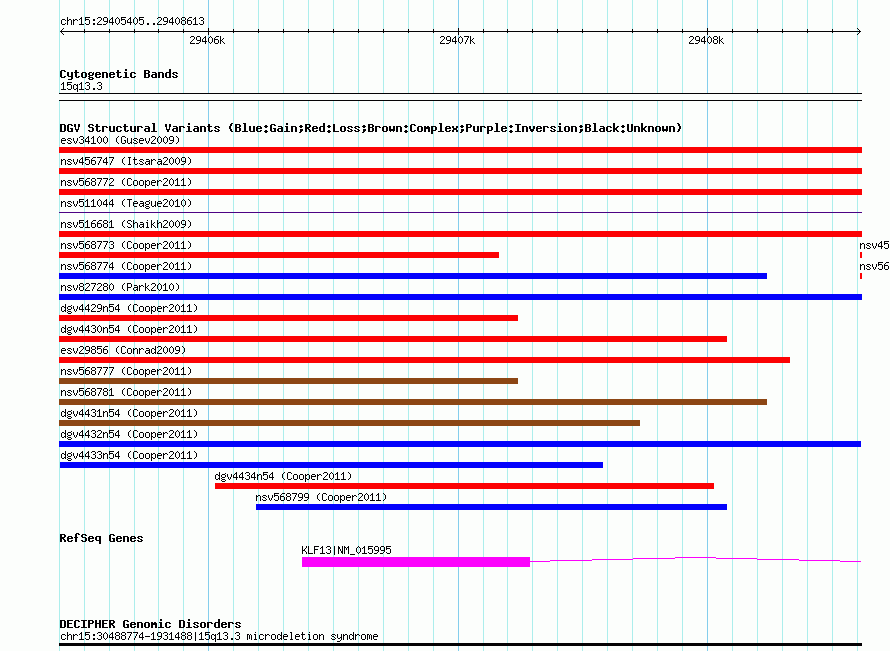Screen dimensions: 890x651
Task: Click the 29408k ruler tick label
Action: (x=706, y=40)
